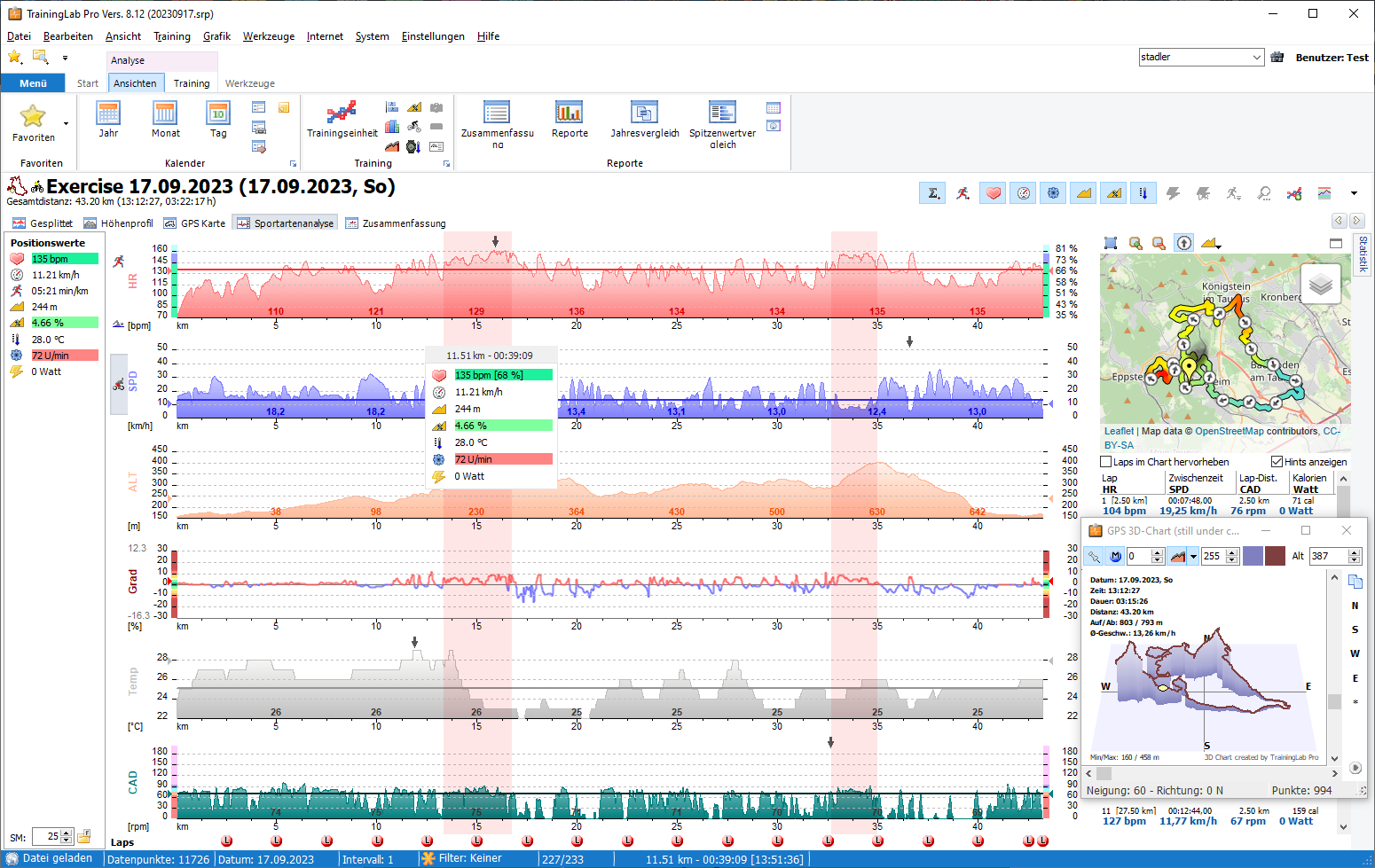
Task: Click the N direction button in 3D-Chart
Action: pyautogui.click(x=1355, y=606)
